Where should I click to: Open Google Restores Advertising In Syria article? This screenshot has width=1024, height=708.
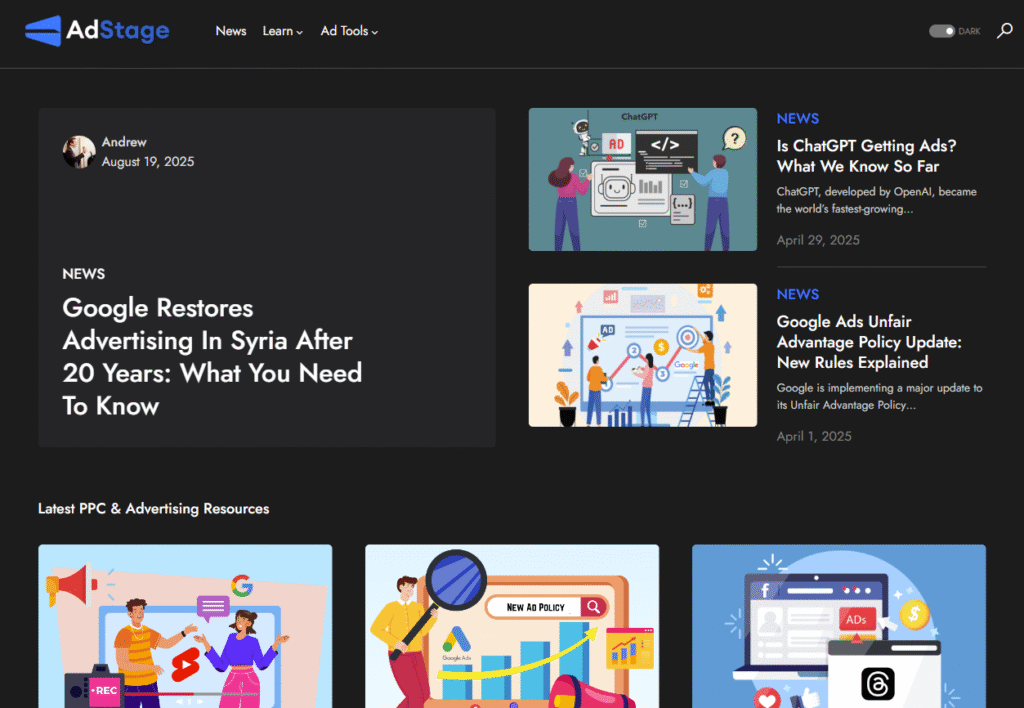click(212, 357)
